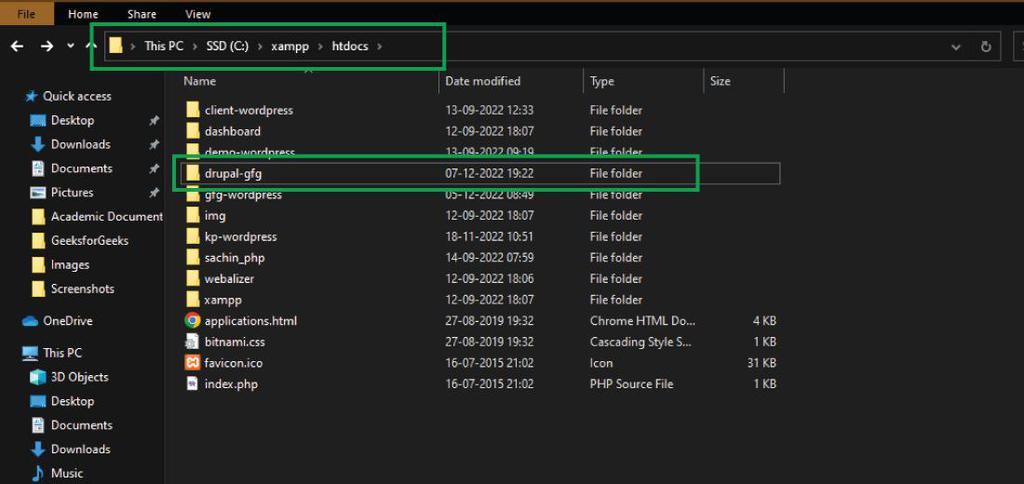The width and height of the screenshot is (1024, 484).
Task: Open Pictures in Quick access
Action: click(x=72, y=192)
